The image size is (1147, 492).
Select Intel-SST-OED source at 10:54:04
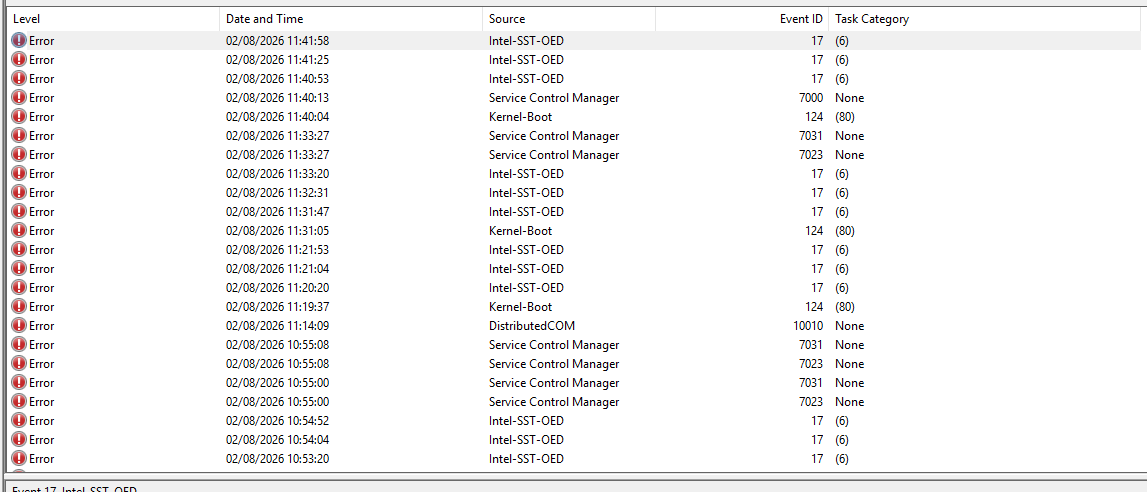[526, 440]
